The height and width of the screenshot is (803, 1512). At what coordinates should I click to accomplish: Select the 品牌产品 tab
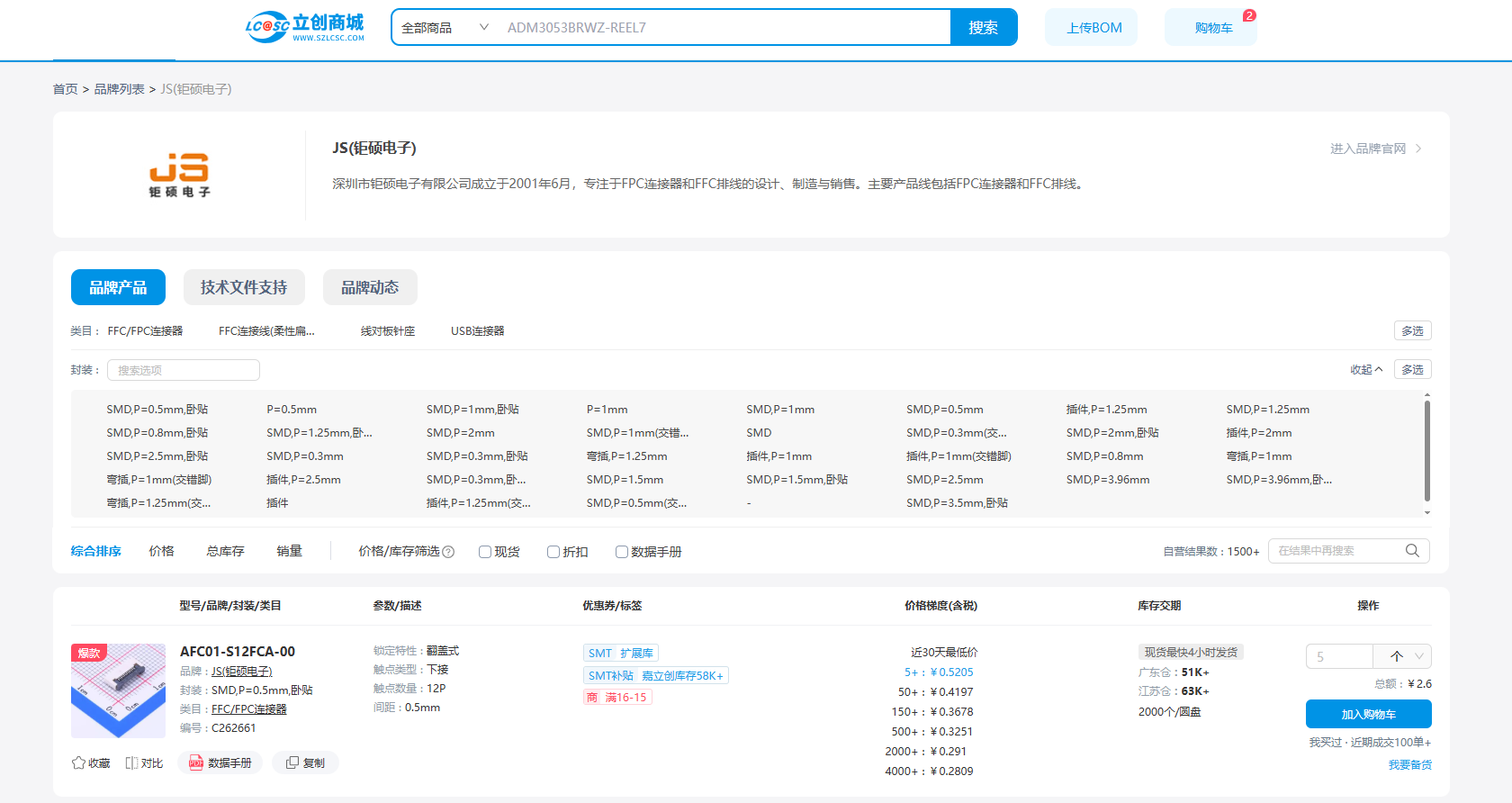tap(118, 287)
